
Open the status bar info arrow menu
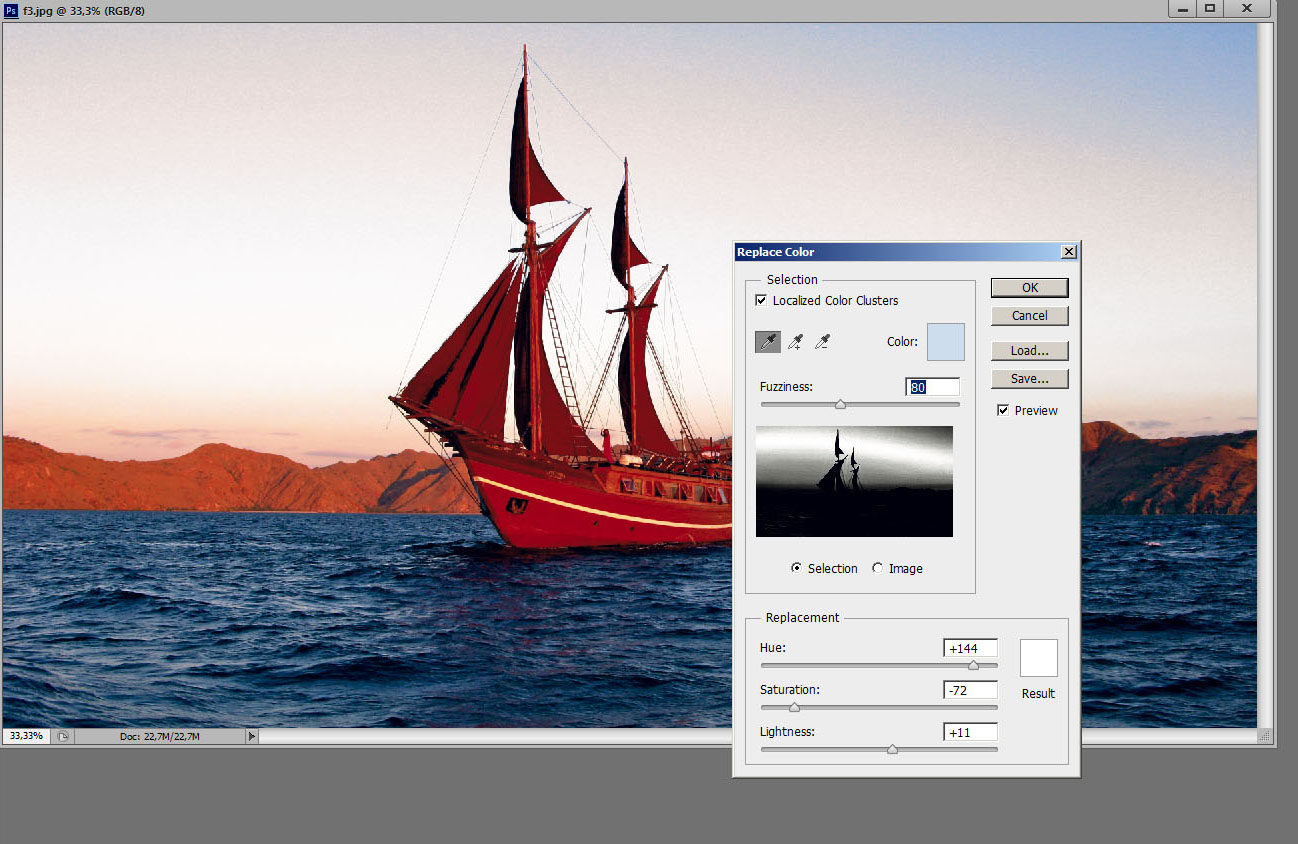(252, 736)
